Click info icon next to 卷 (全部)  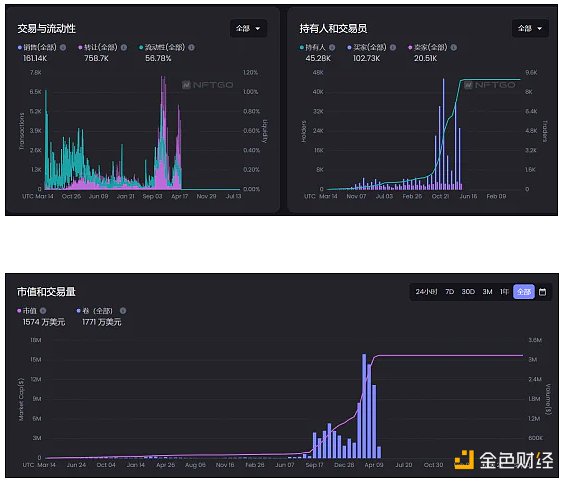[123, 311]
